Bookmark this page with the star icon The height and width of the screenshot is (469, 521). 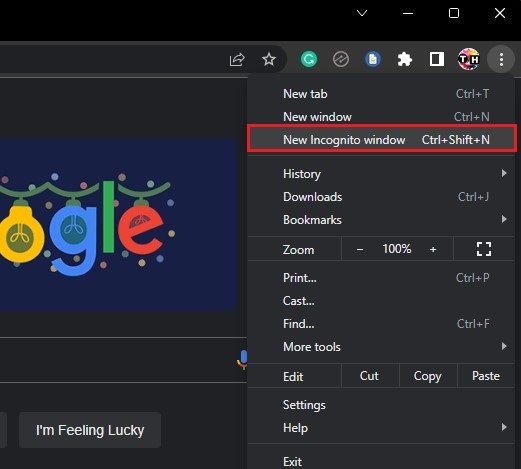pyautogui.click(x=269, y=60)
